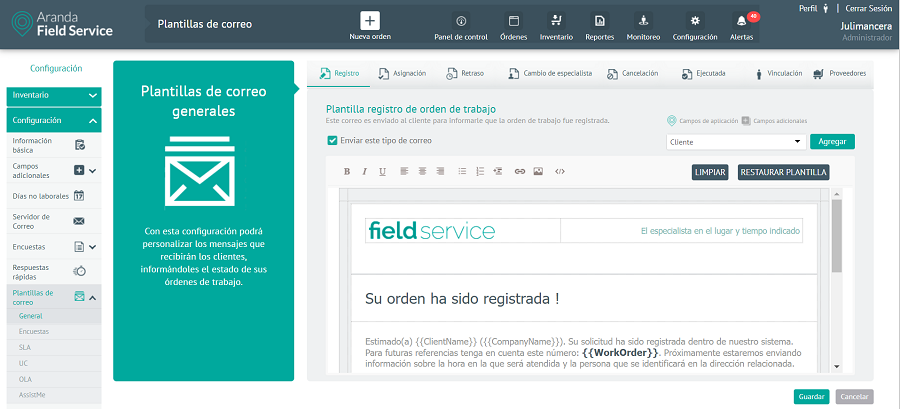Viewport: 900px width, 409px height.
Task: Switch to Cambio de especialista tab
Action: 550,73
